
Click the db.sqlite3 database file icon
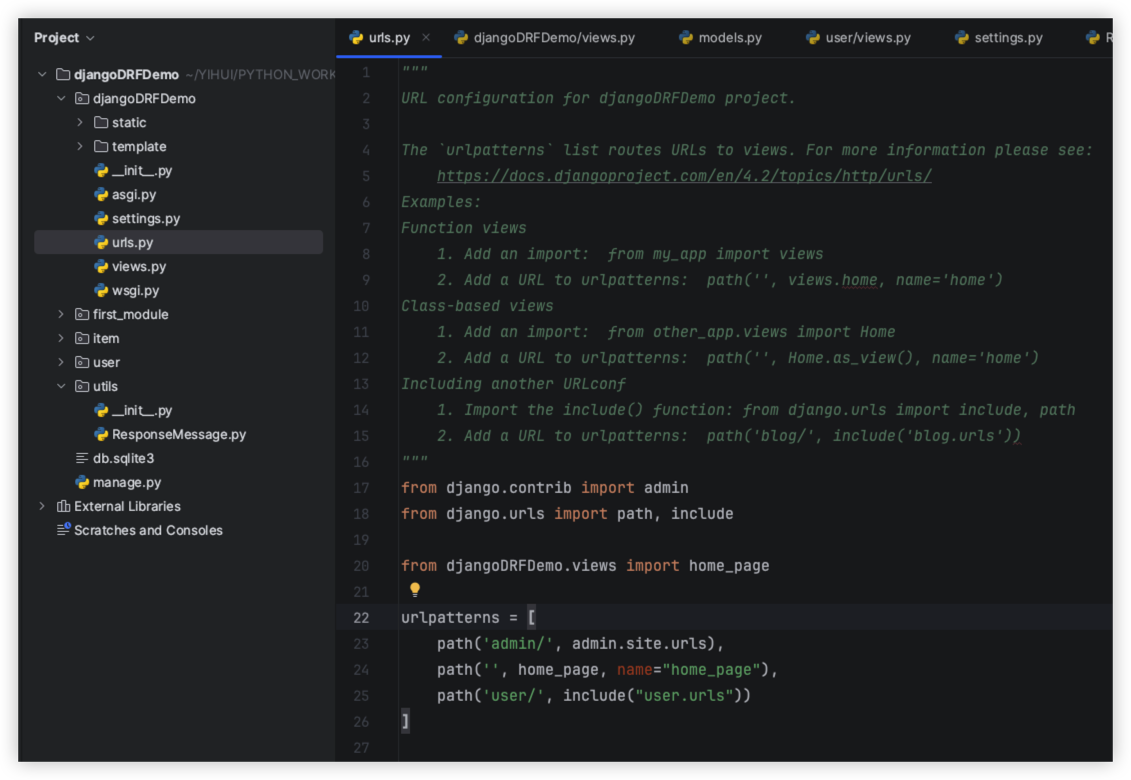(x=82, y=458)
